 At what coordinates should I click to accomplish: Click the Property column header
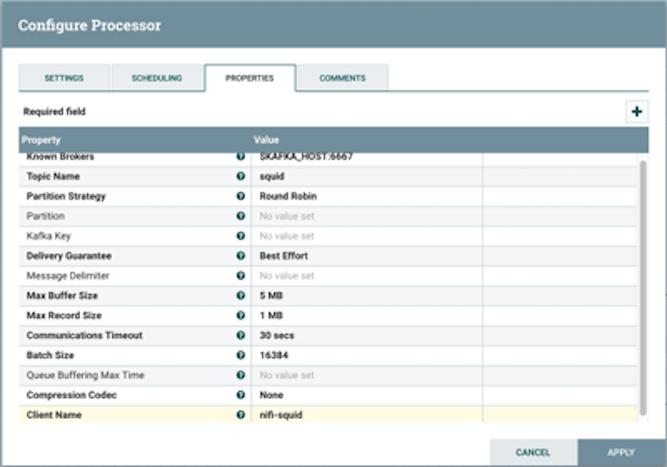click(41, 140)
